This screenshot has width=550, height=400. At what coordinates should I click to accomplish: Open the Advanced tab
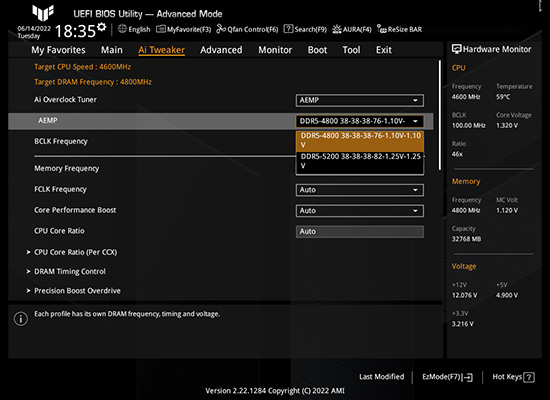coord(221,50)
